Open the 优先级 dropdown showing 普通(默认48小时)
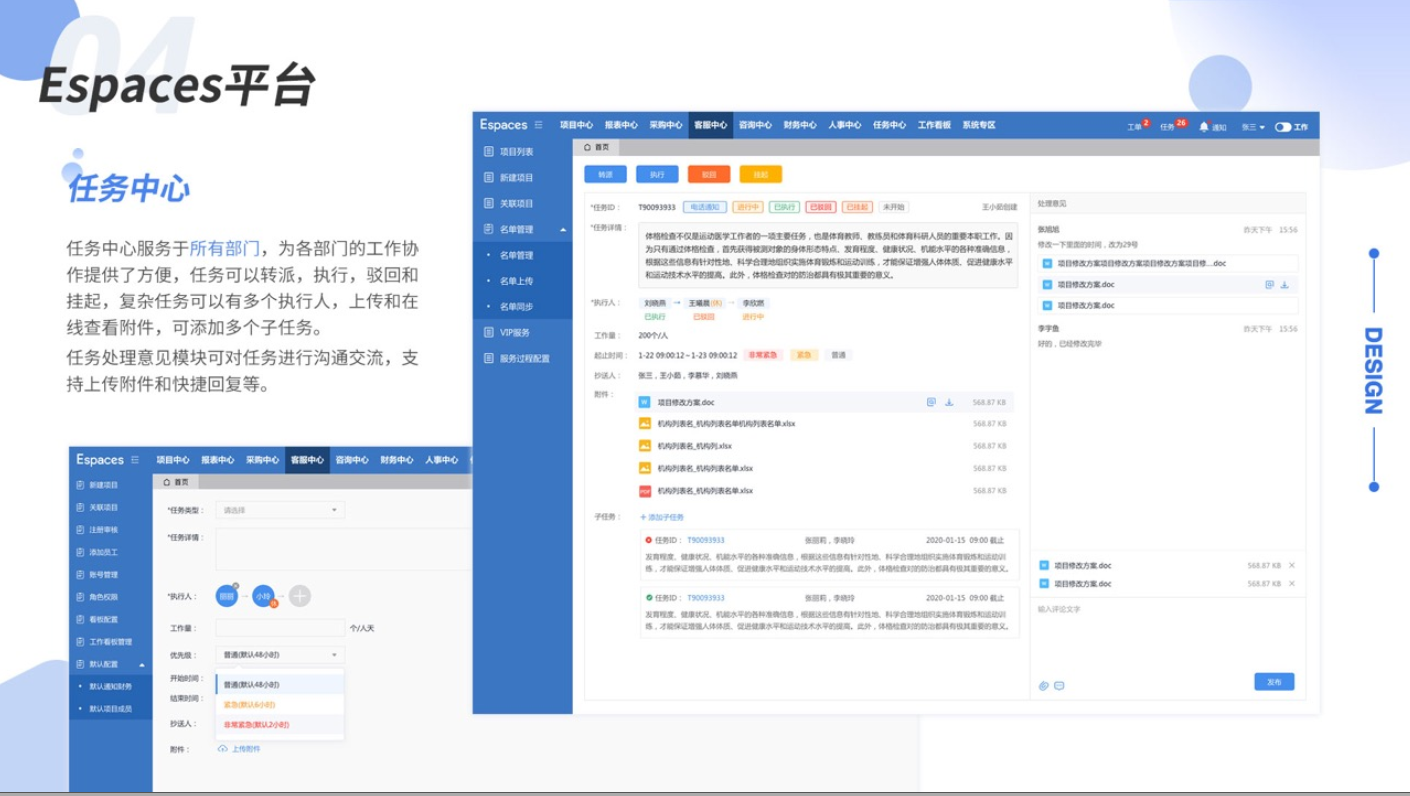The height and width of the screenshot is (796, 1410). click(x=280, y=655)
